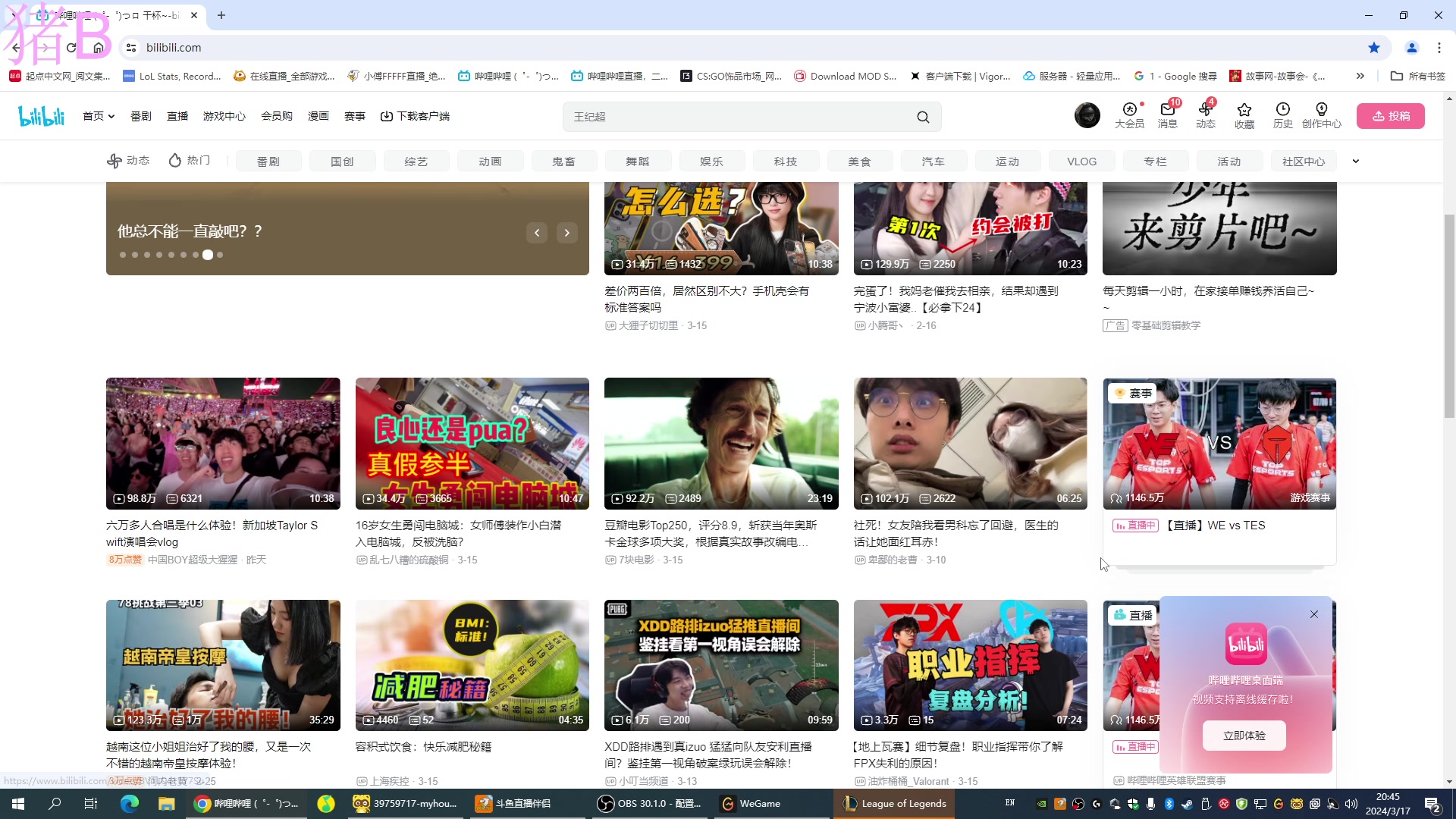Click the browser home icon
The height and width of the screenshot is (819, 1456).
(99, 48)
